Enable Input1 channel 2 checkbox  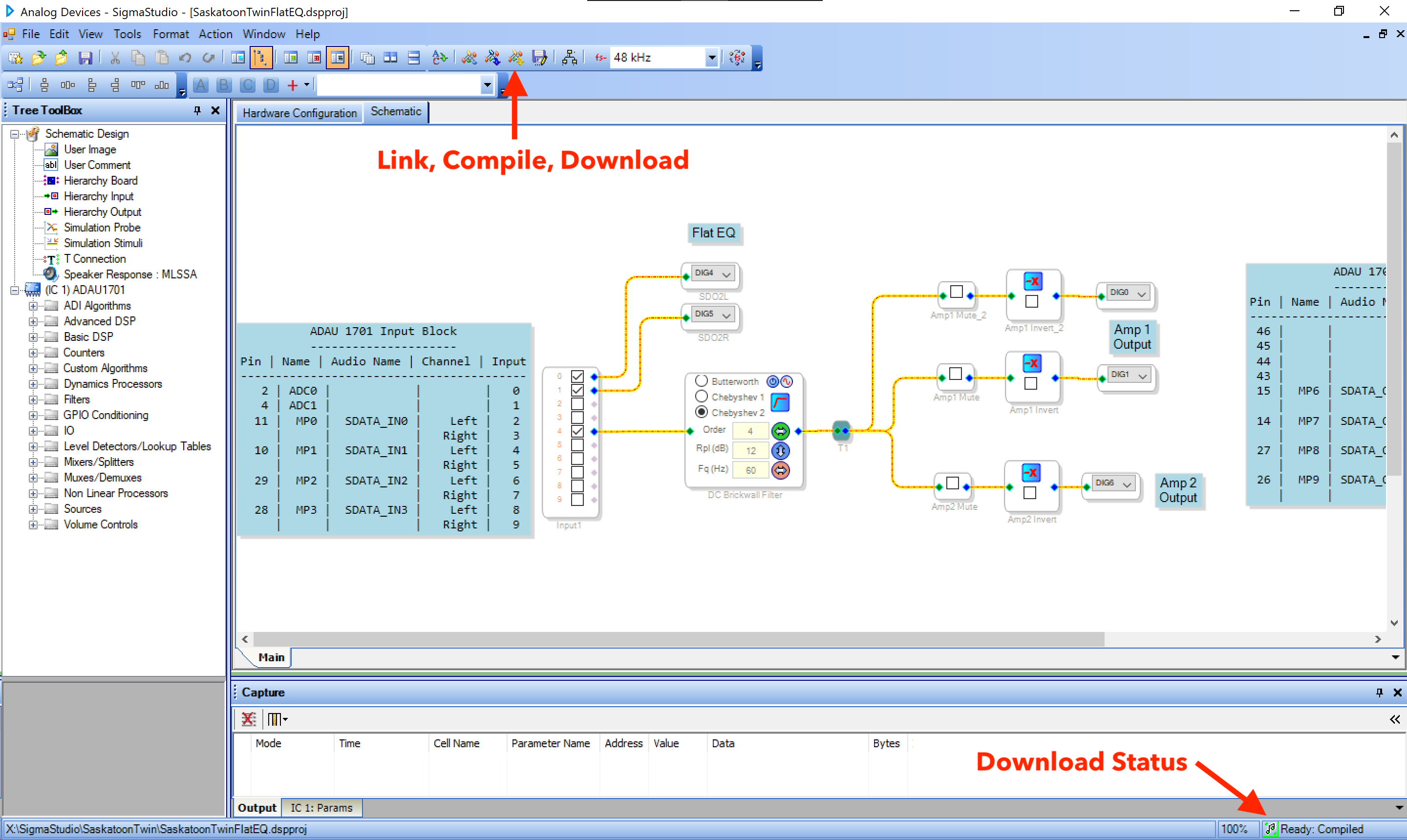click(x=577, y=404)
